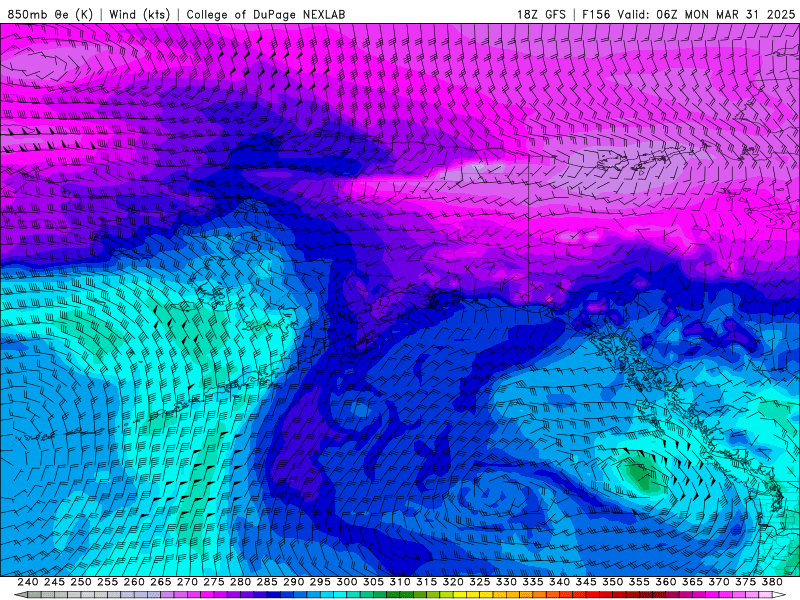This screenshot has height=600, width=800.
Task: Click the 'Wind (kts)' header label
Action: click(x=139, y=14)
